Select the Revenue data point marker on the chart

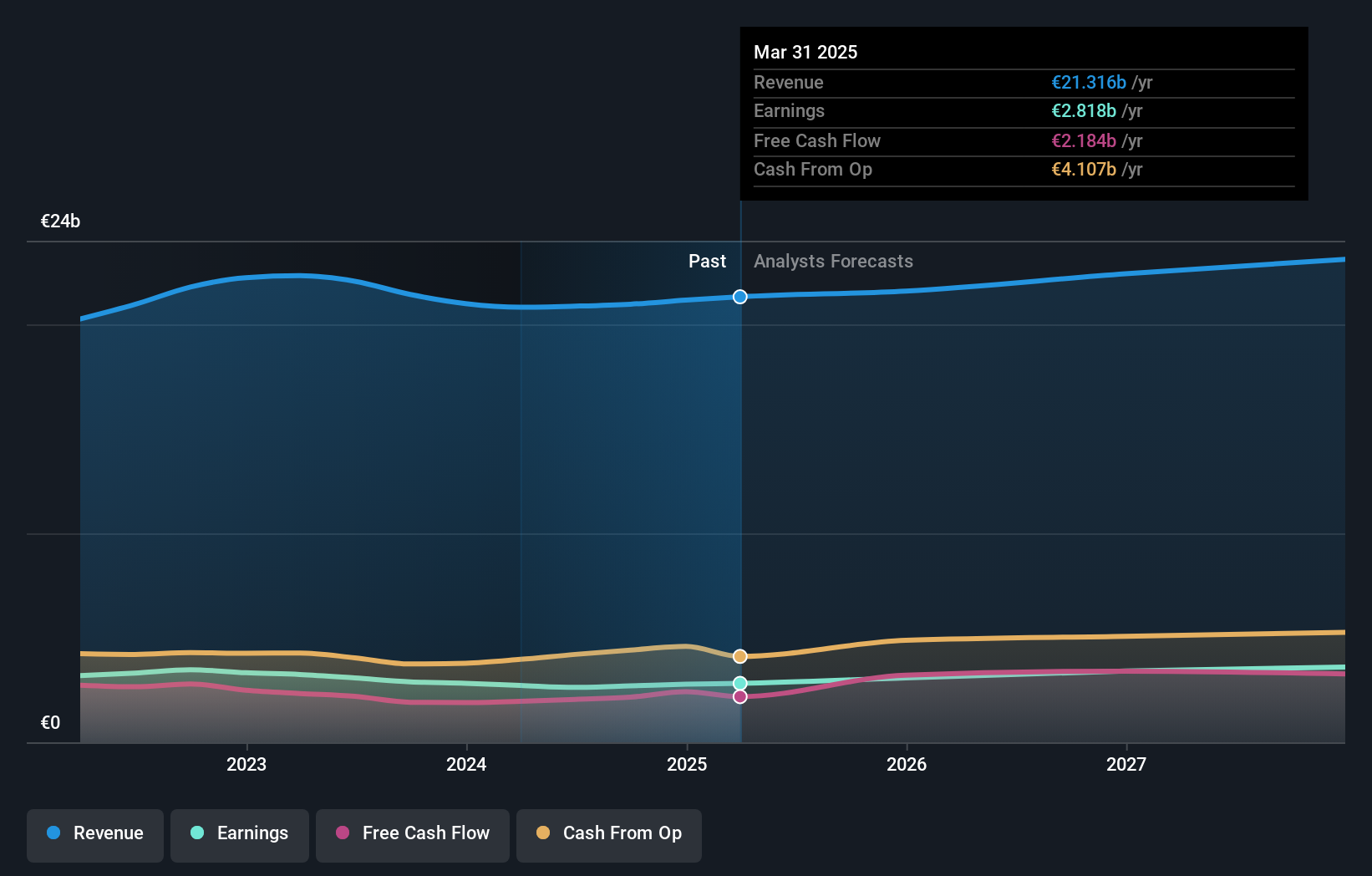tap(739, 297)
